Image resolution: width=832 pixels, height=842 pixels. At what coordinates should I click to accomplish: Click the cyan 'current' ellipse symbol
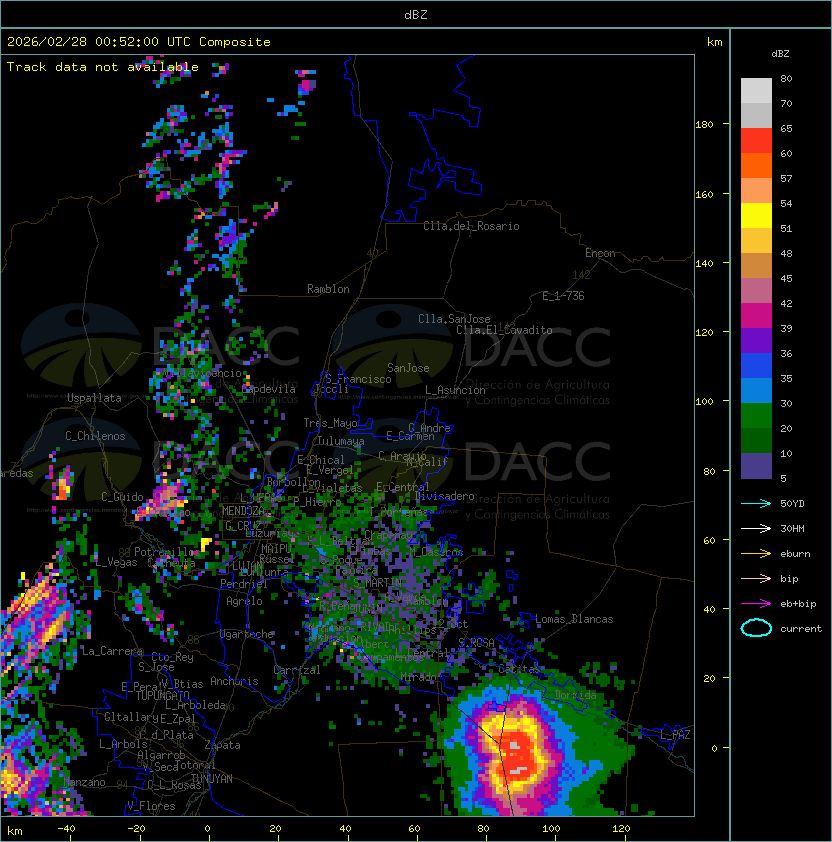coord(756,628)
